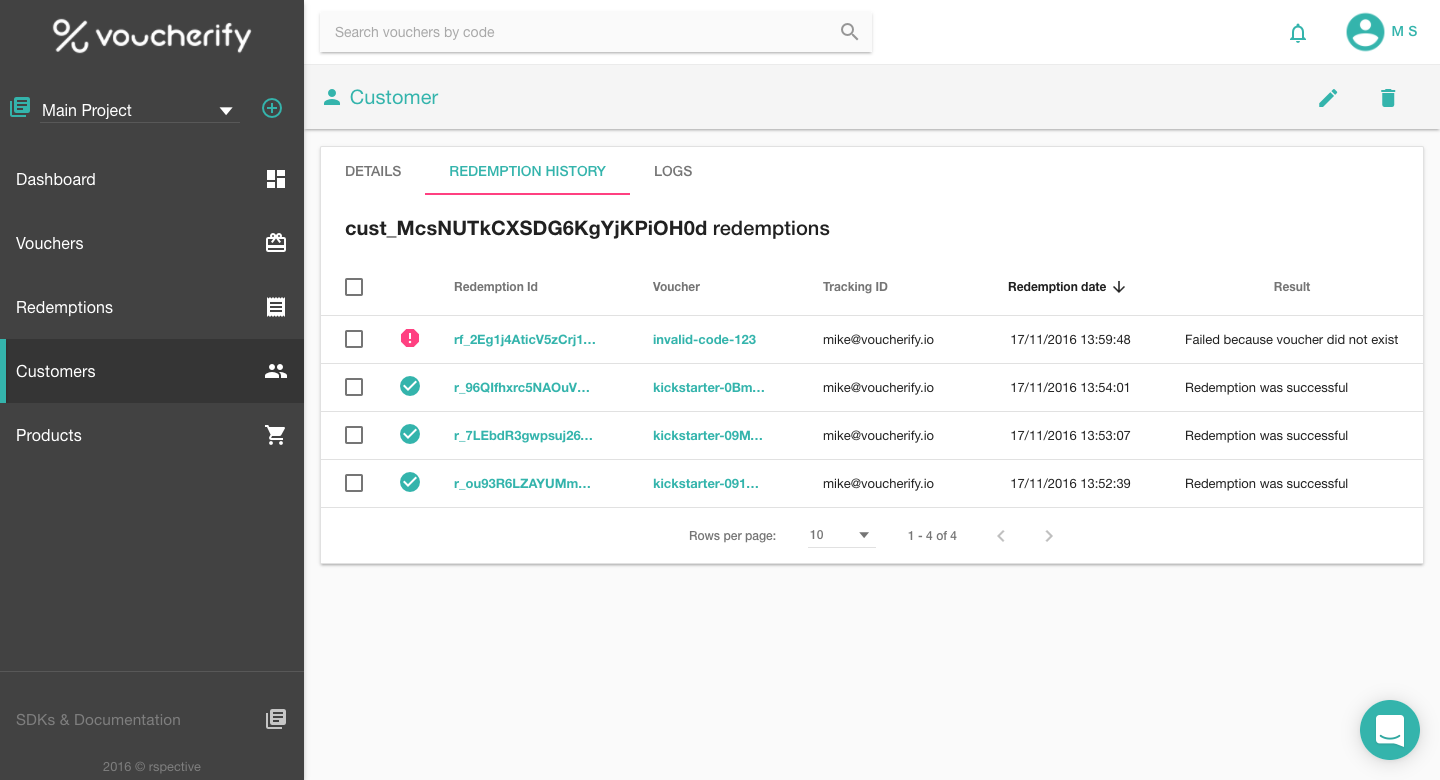This screenshot has height=780, width=1440.
Task: Click success icon for r_96QIfhxrc5NAOuV redemption
Action: tap(410, 386)
